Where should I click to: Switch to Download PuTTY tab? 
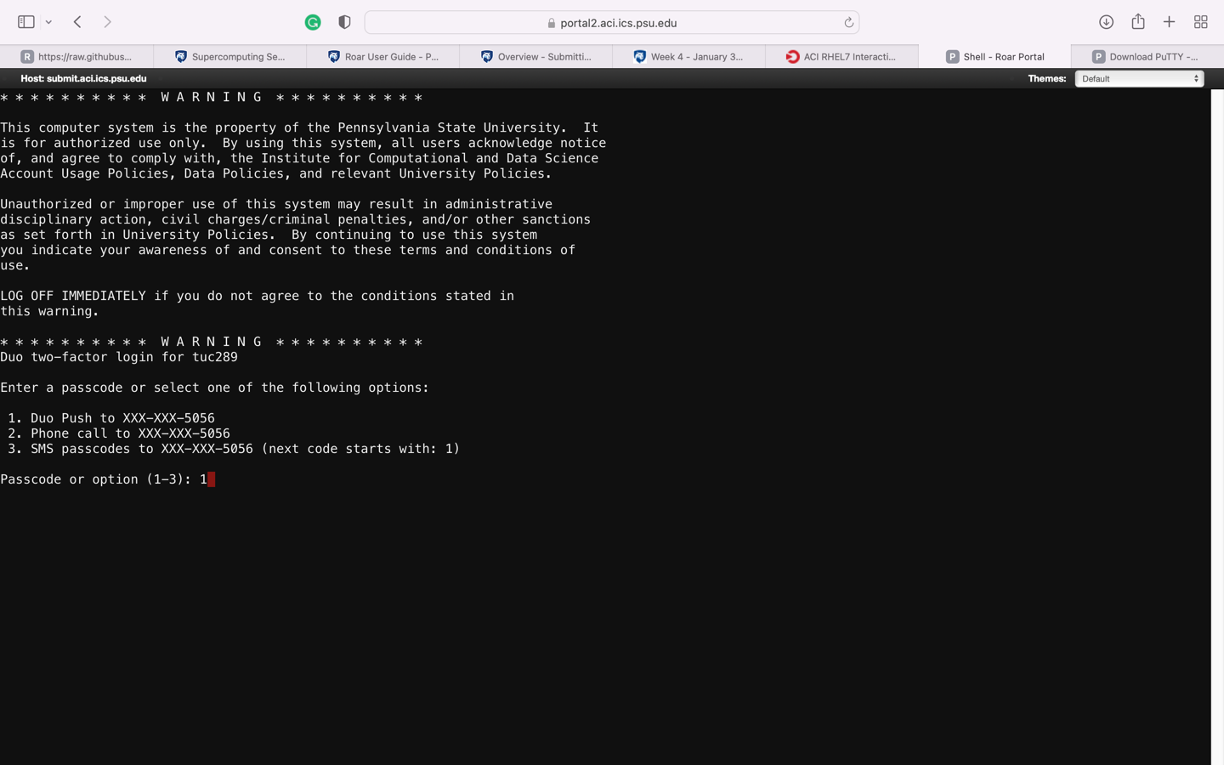(x=1147, y=57)
